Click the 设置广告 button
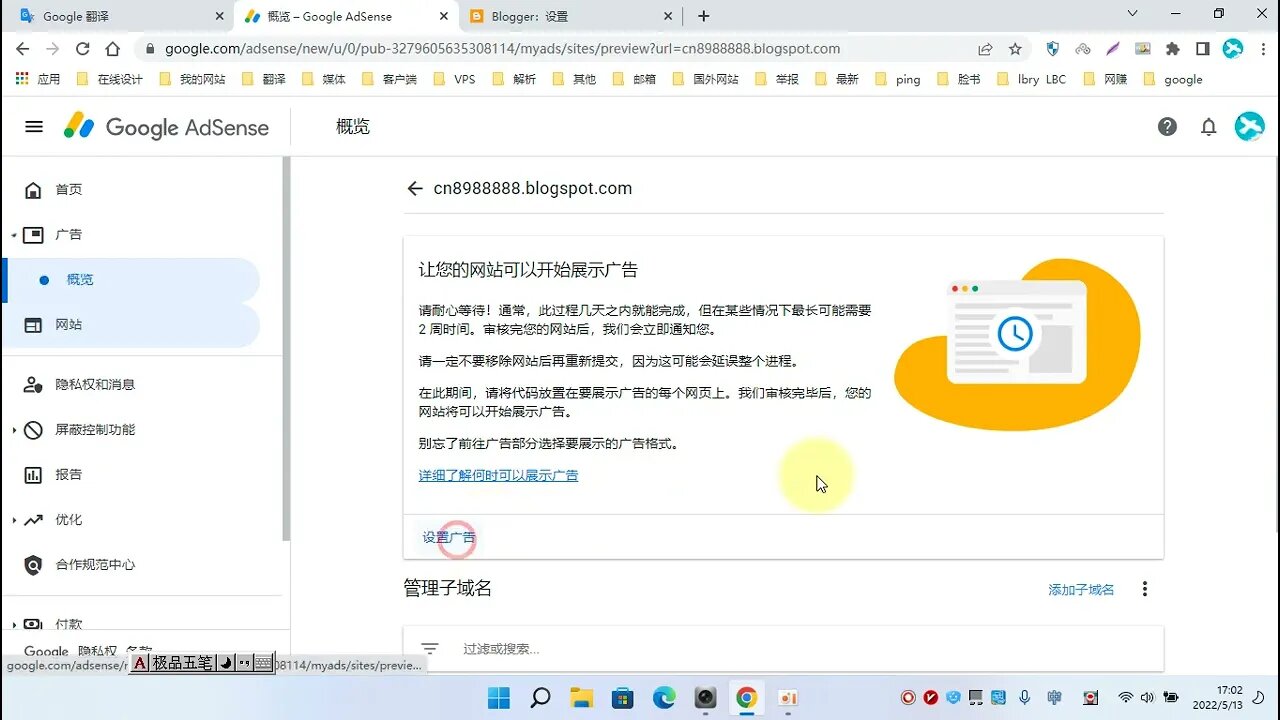 coord(449,537)
